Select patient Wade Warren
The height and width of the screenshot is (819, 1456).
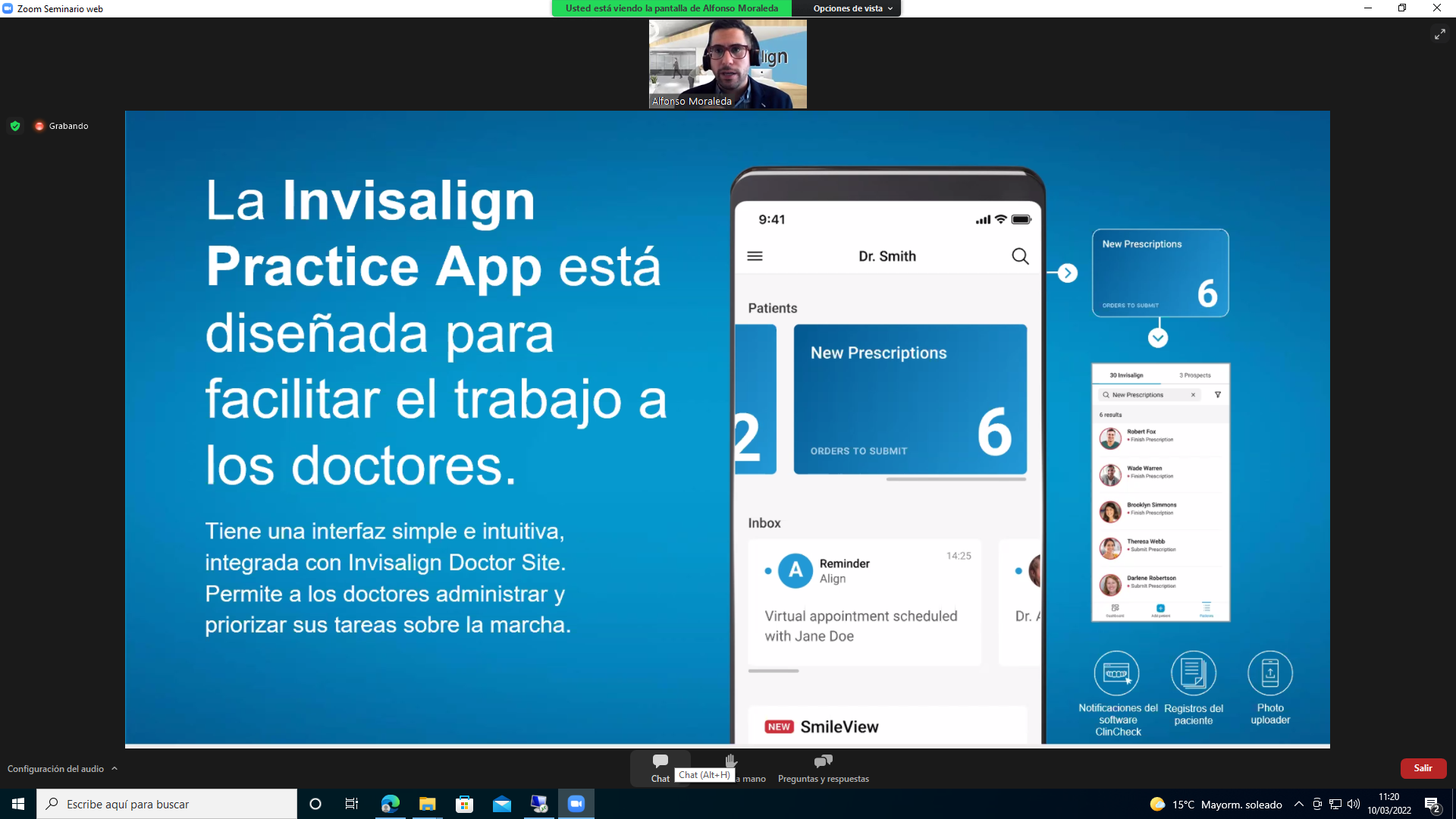[x=1160, y=474]
